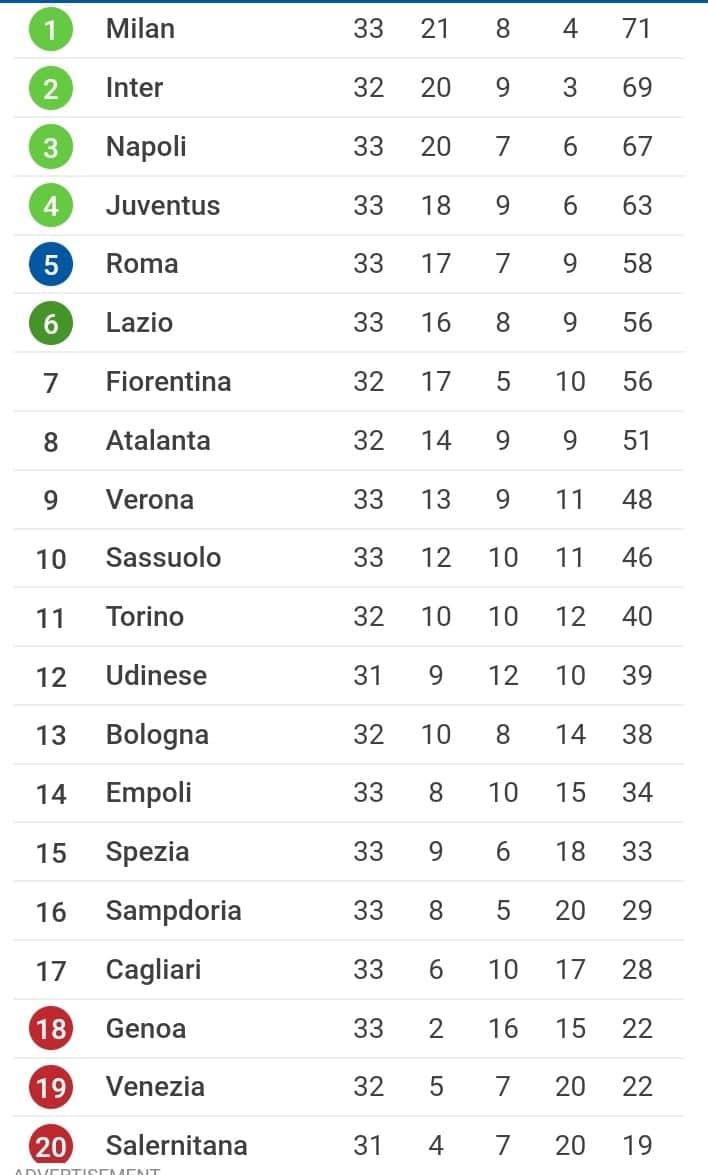
Task: Select the Atalanta row
Action: pyautogui.click(x=348, y=441)
